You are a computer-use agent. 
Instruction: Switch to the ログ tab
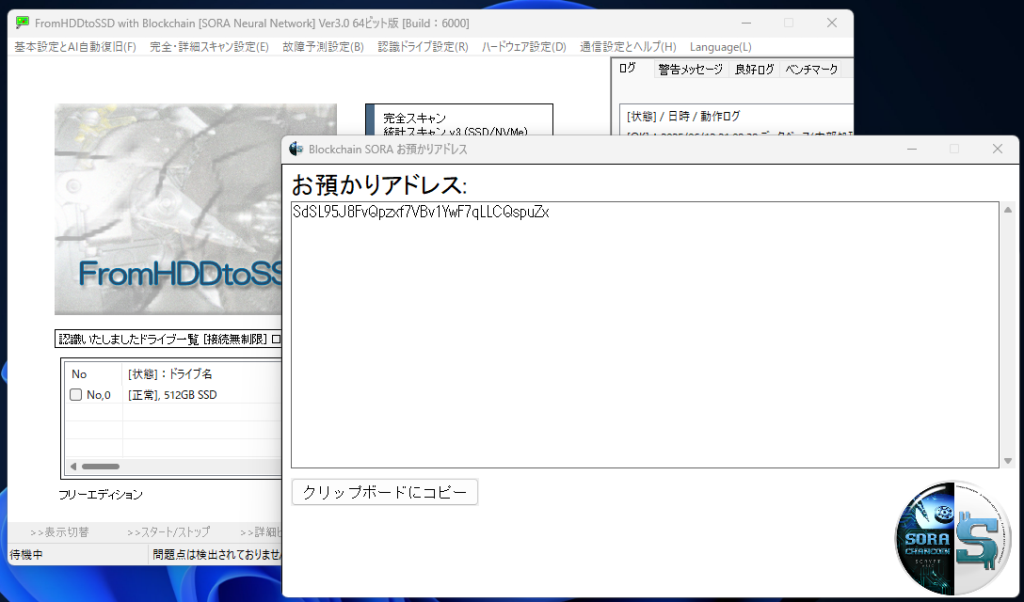point(627,68)
